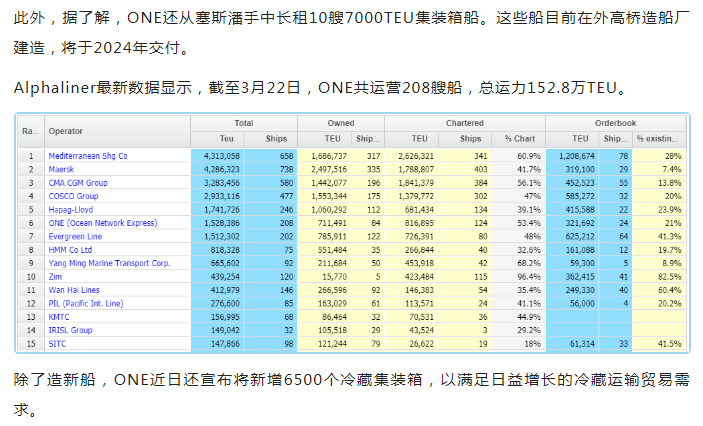Click paragraph mentioning 7000TEU container ships
The width and height of the screenshot is (703, 426).
[x=352, y=33]
